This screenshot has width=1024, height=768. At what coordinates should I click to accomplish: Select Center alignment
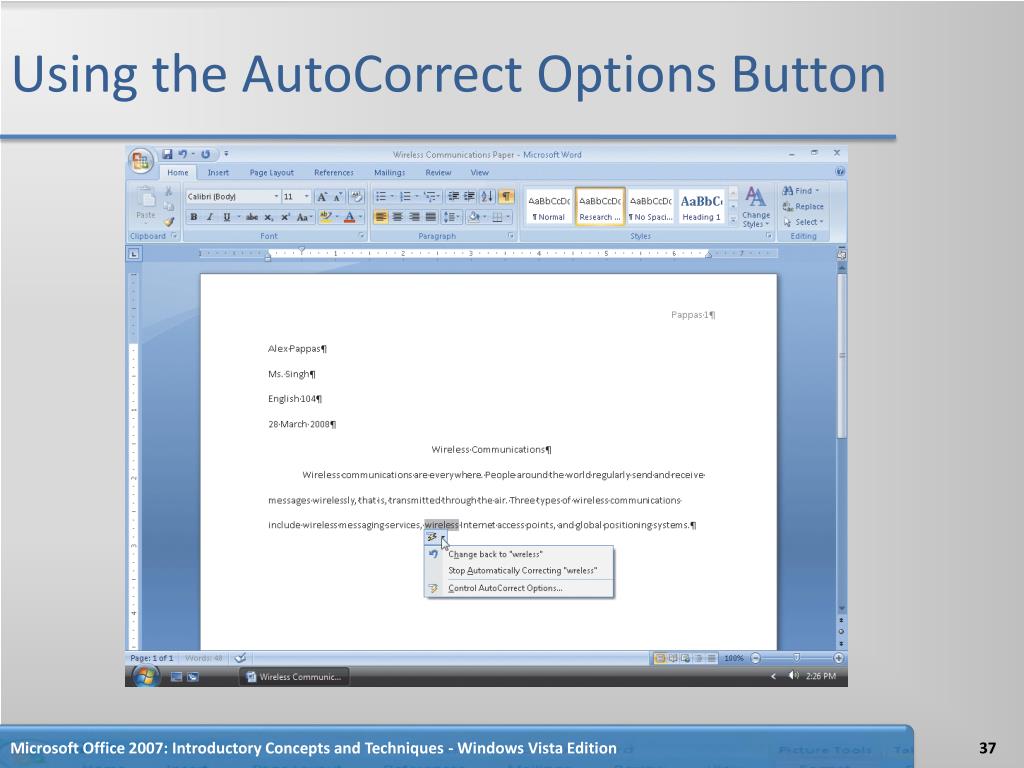pos(397,217)
